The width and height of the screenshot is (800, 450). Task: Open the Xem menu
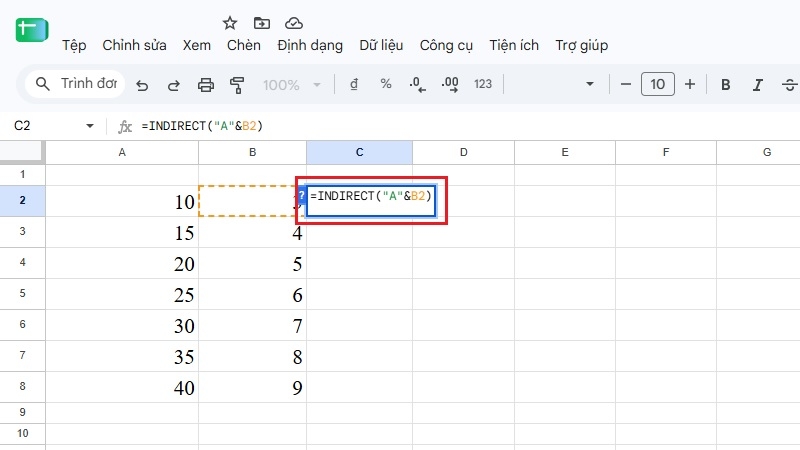(x=196, y=45)
